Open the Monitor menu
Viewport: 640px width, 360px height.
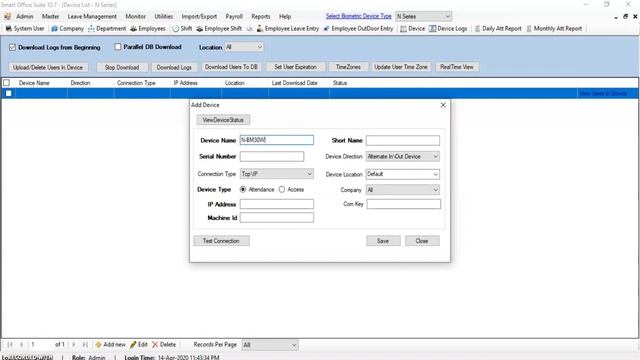[x=136, y=17]
